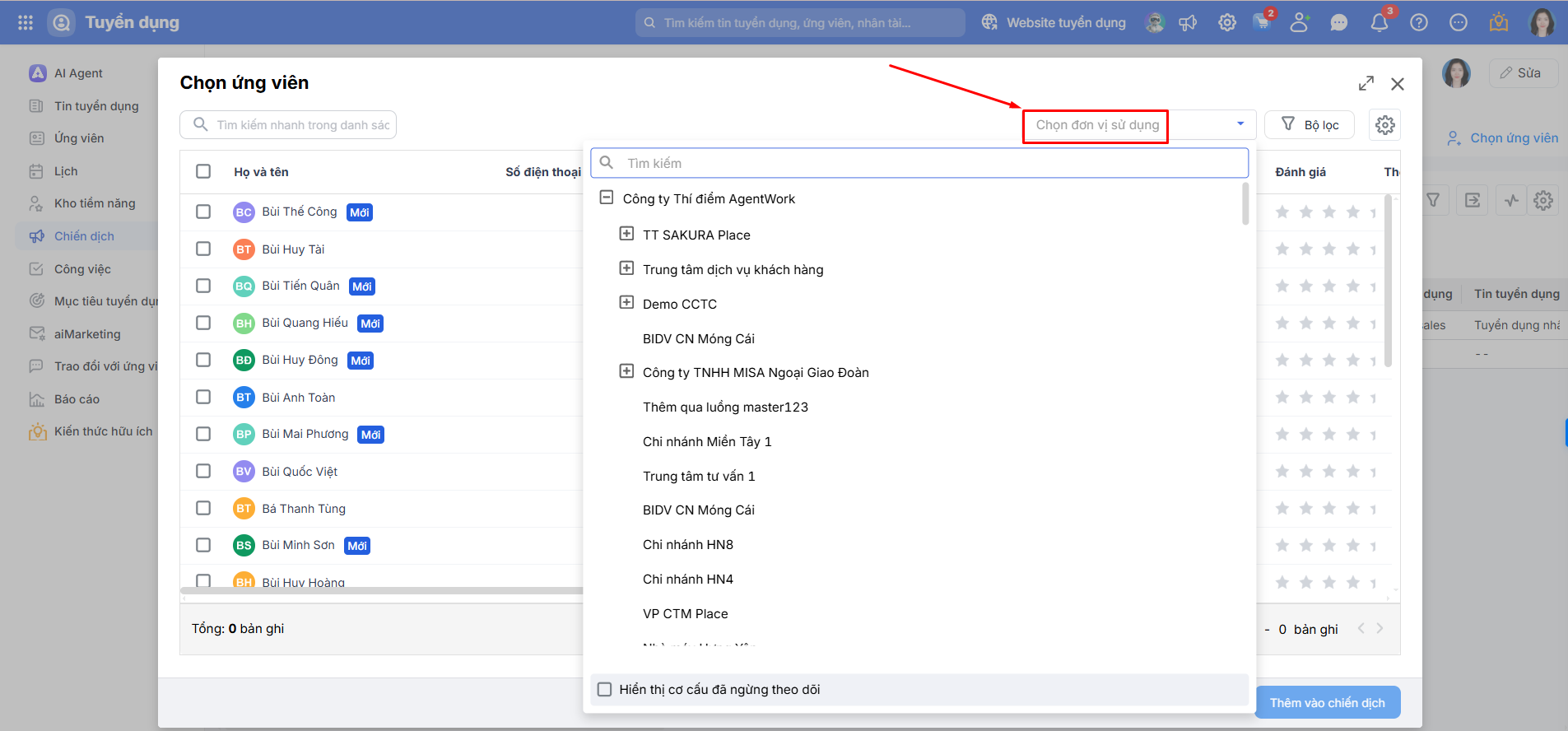
Task: Focus quick search field in candidate list
Action: [288, 125]
